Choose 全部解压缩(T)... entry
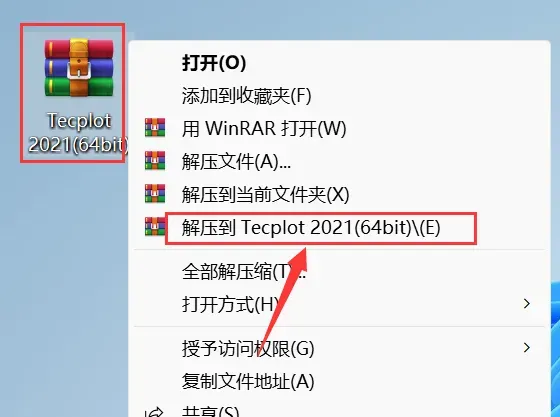Viewport: 560px width, 417px height. [244, 272]
